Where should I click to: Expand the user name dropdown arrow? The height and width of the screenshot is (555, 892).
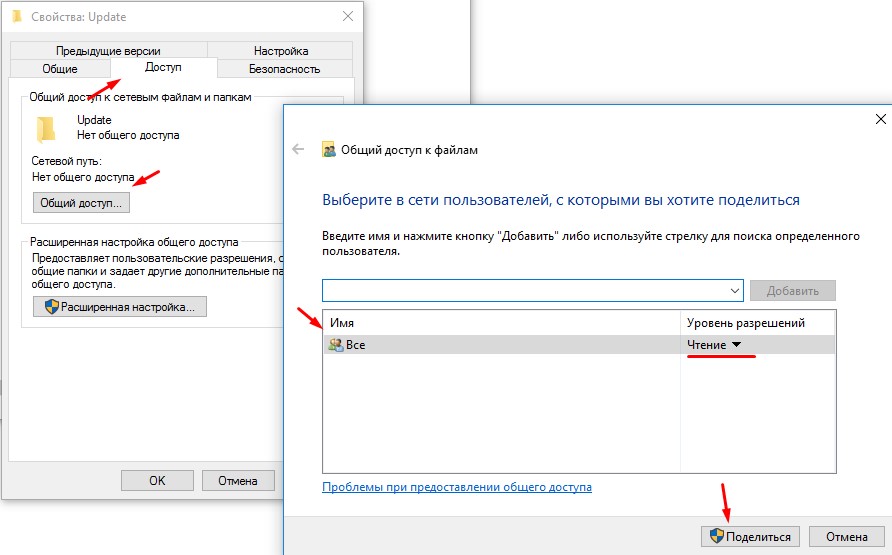coord(734,291)
